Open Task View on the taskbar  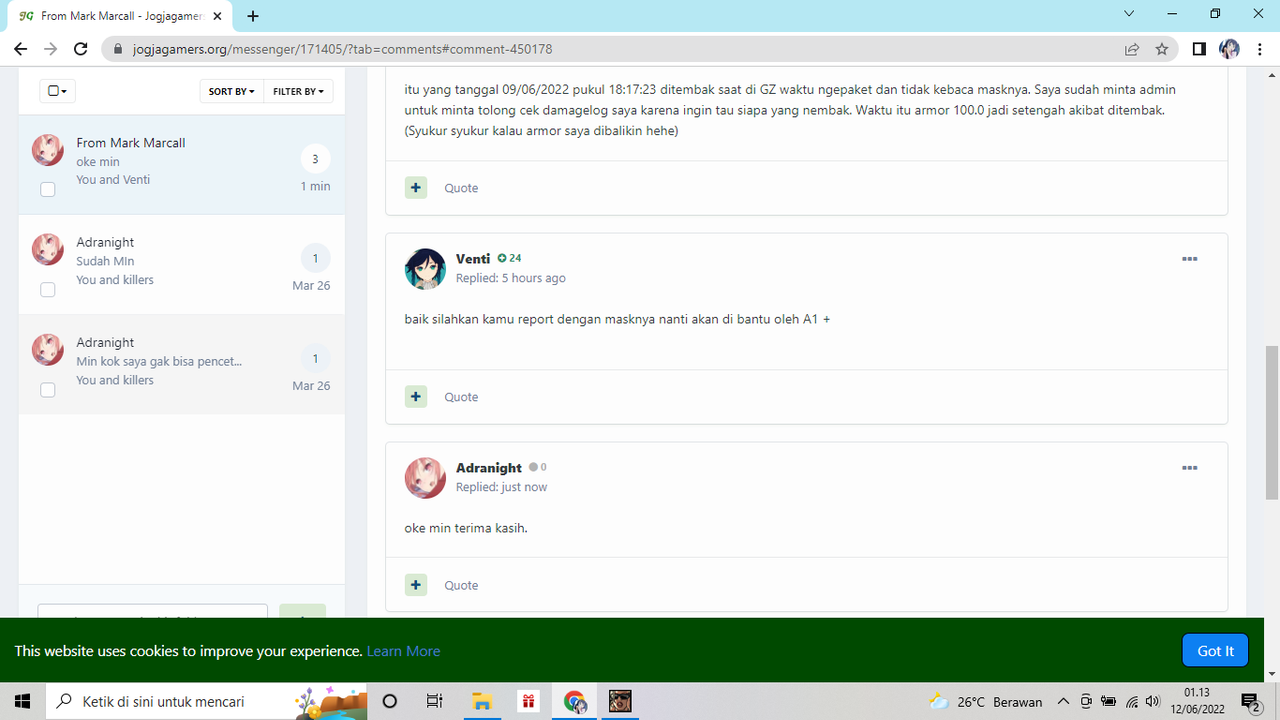pos(434,702)
